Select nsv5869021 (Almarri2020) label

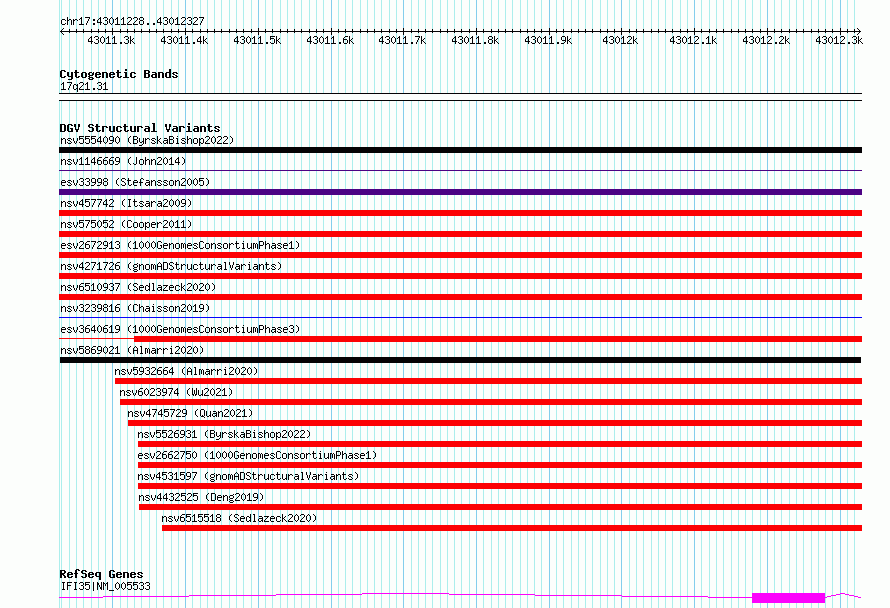tap(132, 350)
